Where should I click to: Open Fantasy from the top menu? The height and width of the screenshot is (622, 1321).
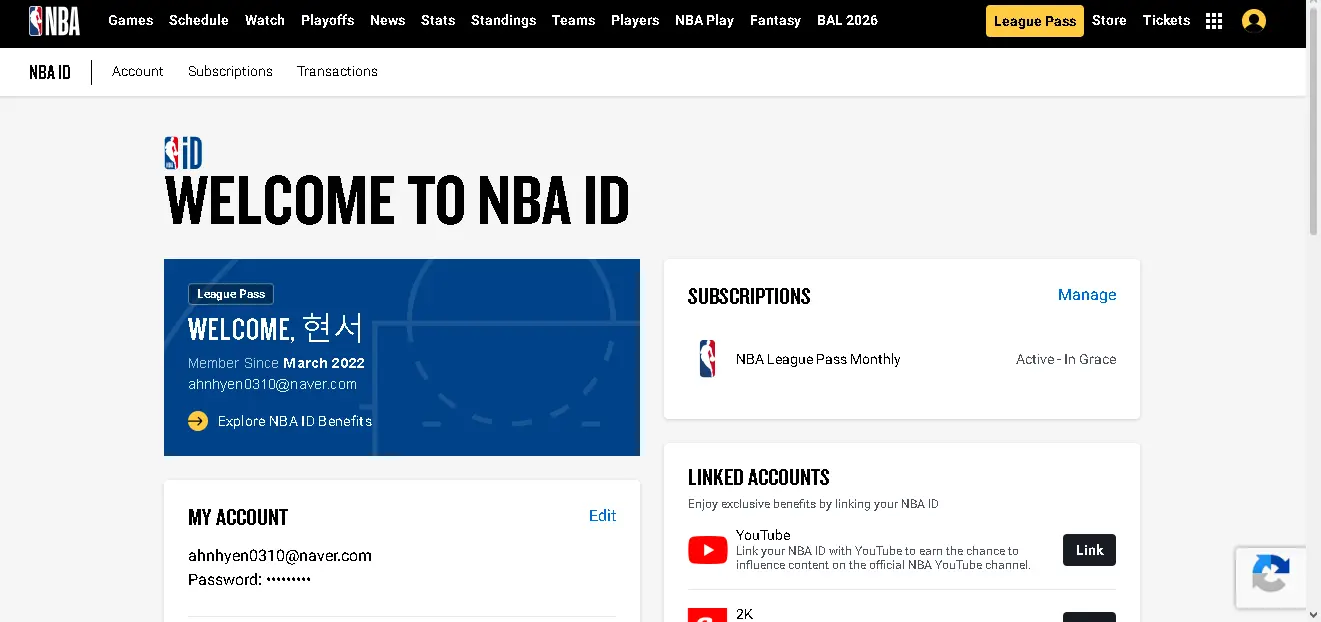pos(776,20)
